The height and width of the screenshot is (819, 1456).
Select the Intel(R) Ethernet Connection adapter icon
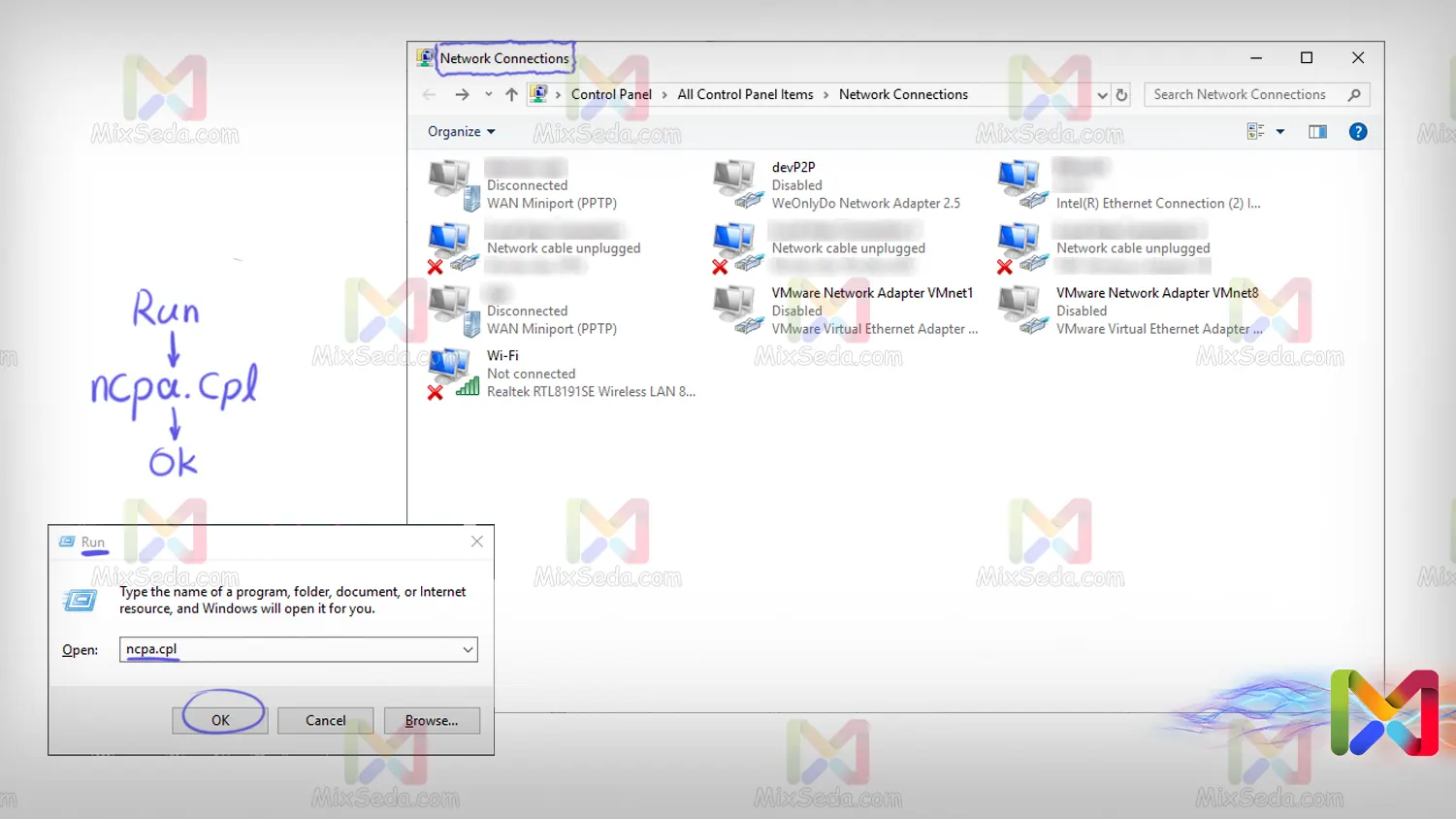point(1022,184)
